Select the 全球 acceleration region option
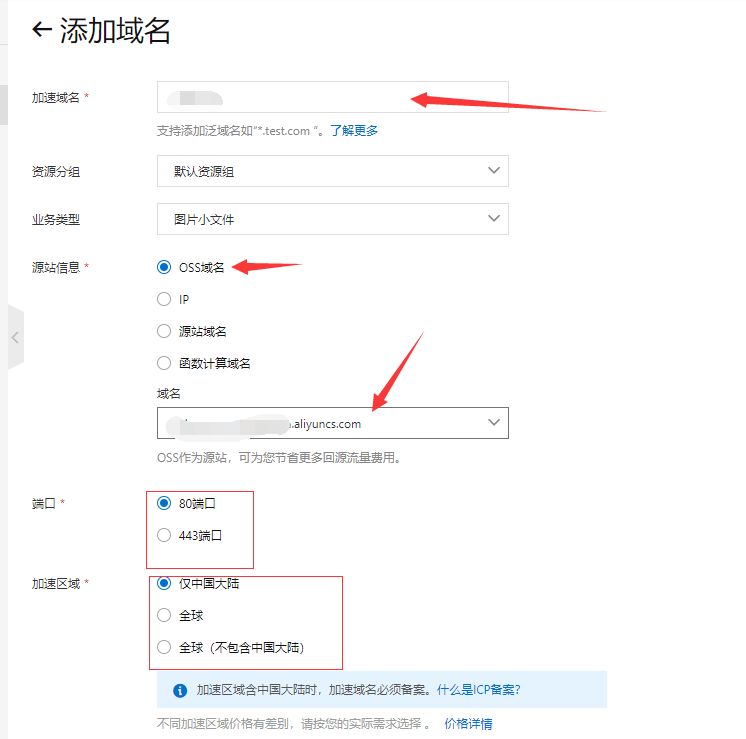The height and width of the screenshot is (739, 746). [164, 616]
